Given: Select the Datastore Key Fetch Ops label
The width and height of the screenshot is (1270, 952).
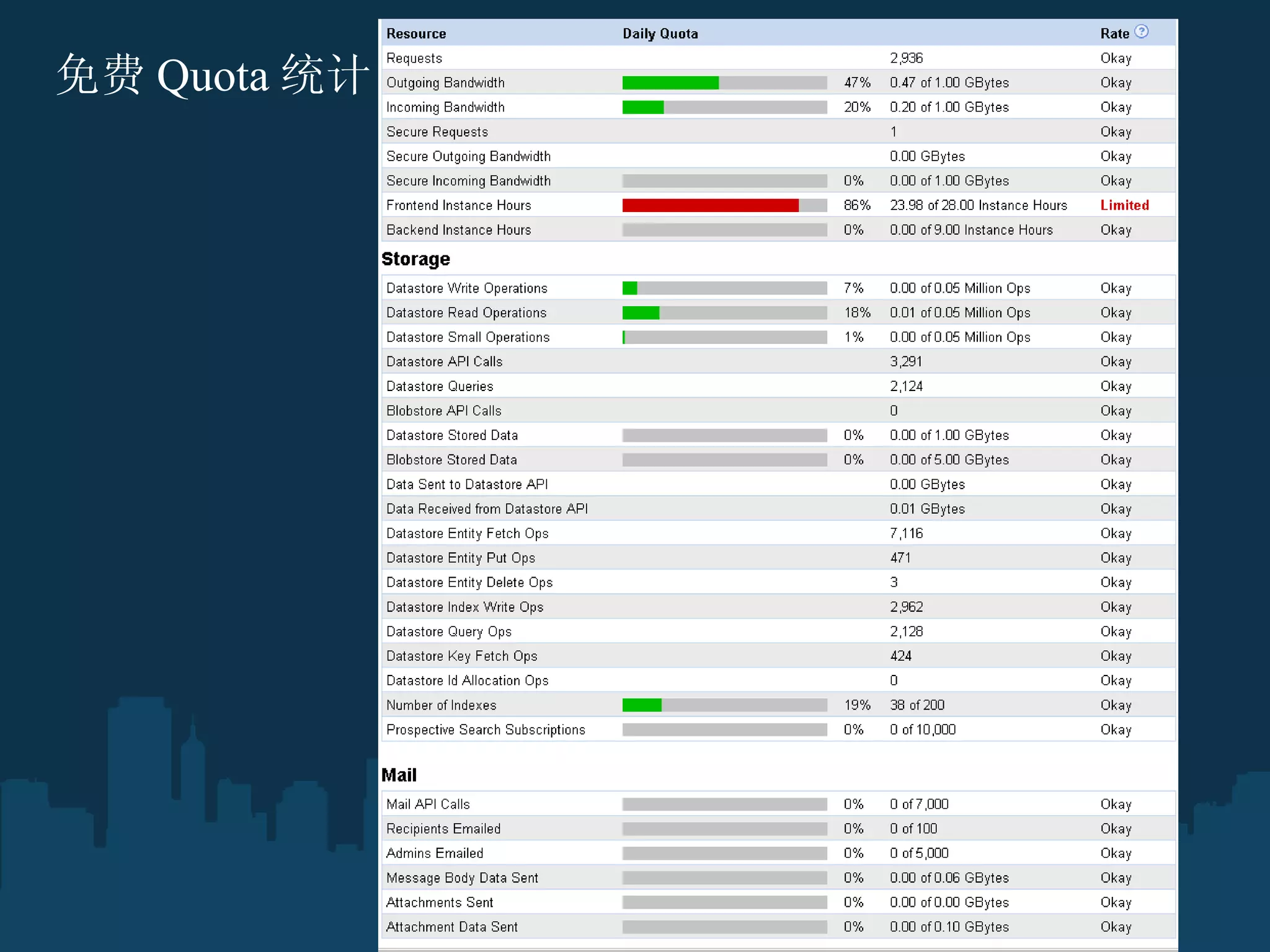Looking at the screenshot, I should pos(461,656).
